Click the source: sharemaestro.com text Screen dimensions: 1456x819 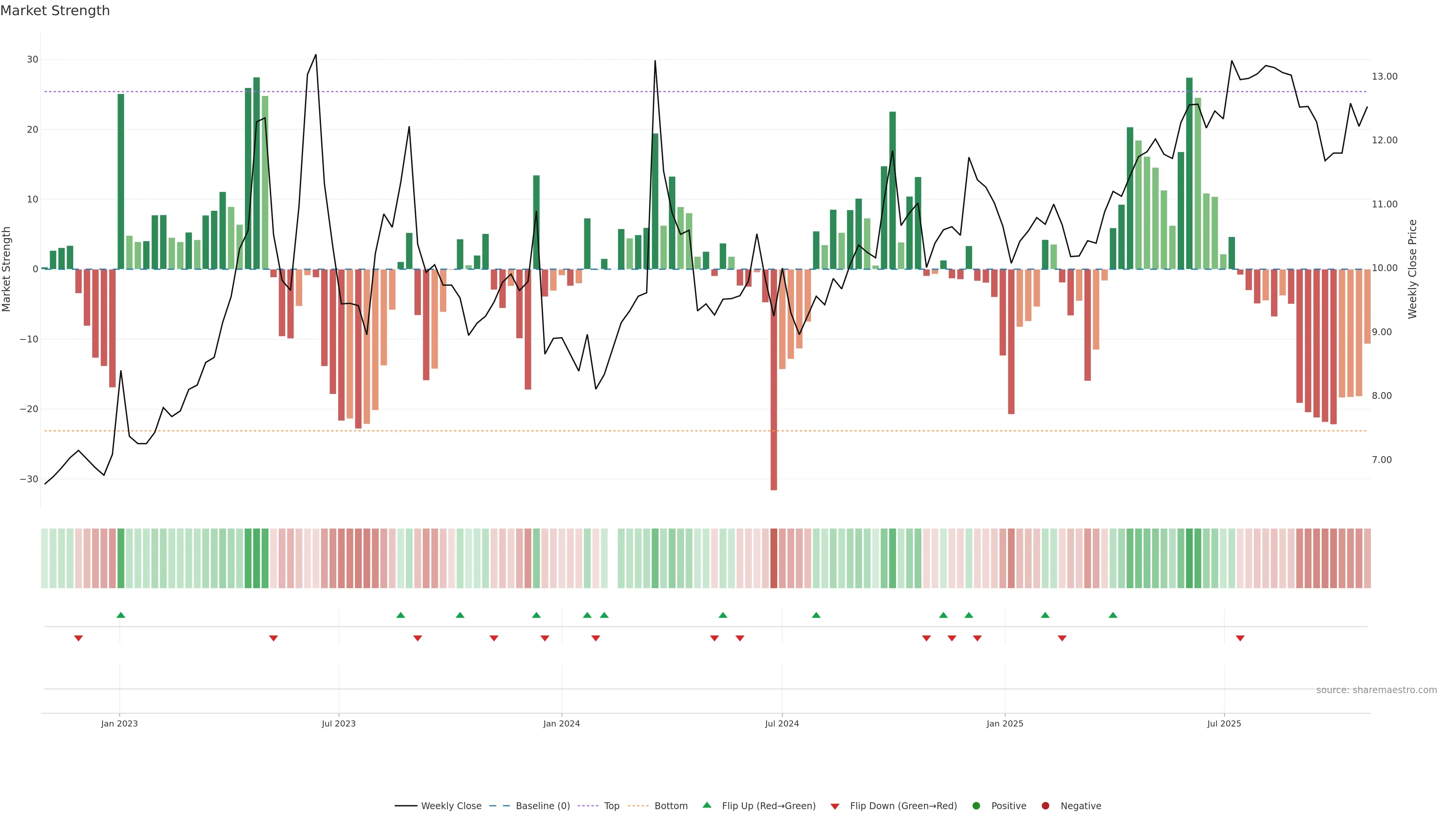[1376, 690]
